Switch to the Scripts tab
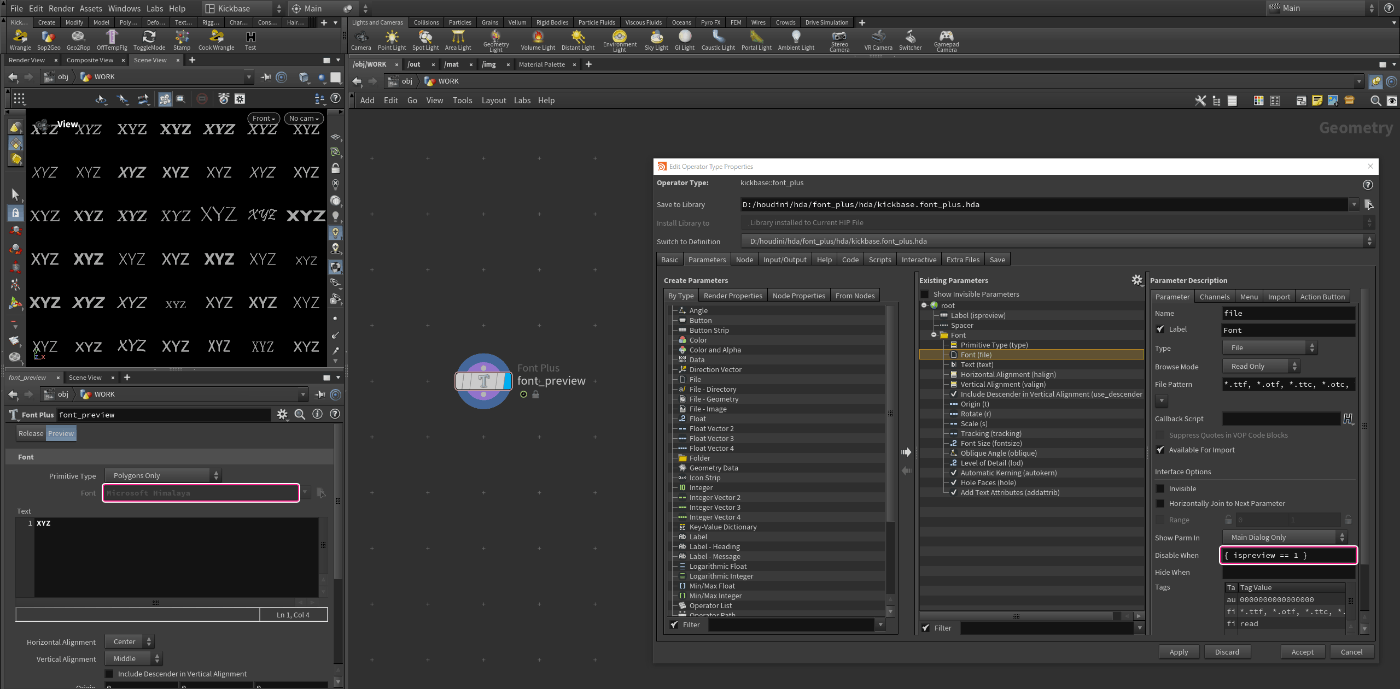1400x689 pixels. coord(880,260)
